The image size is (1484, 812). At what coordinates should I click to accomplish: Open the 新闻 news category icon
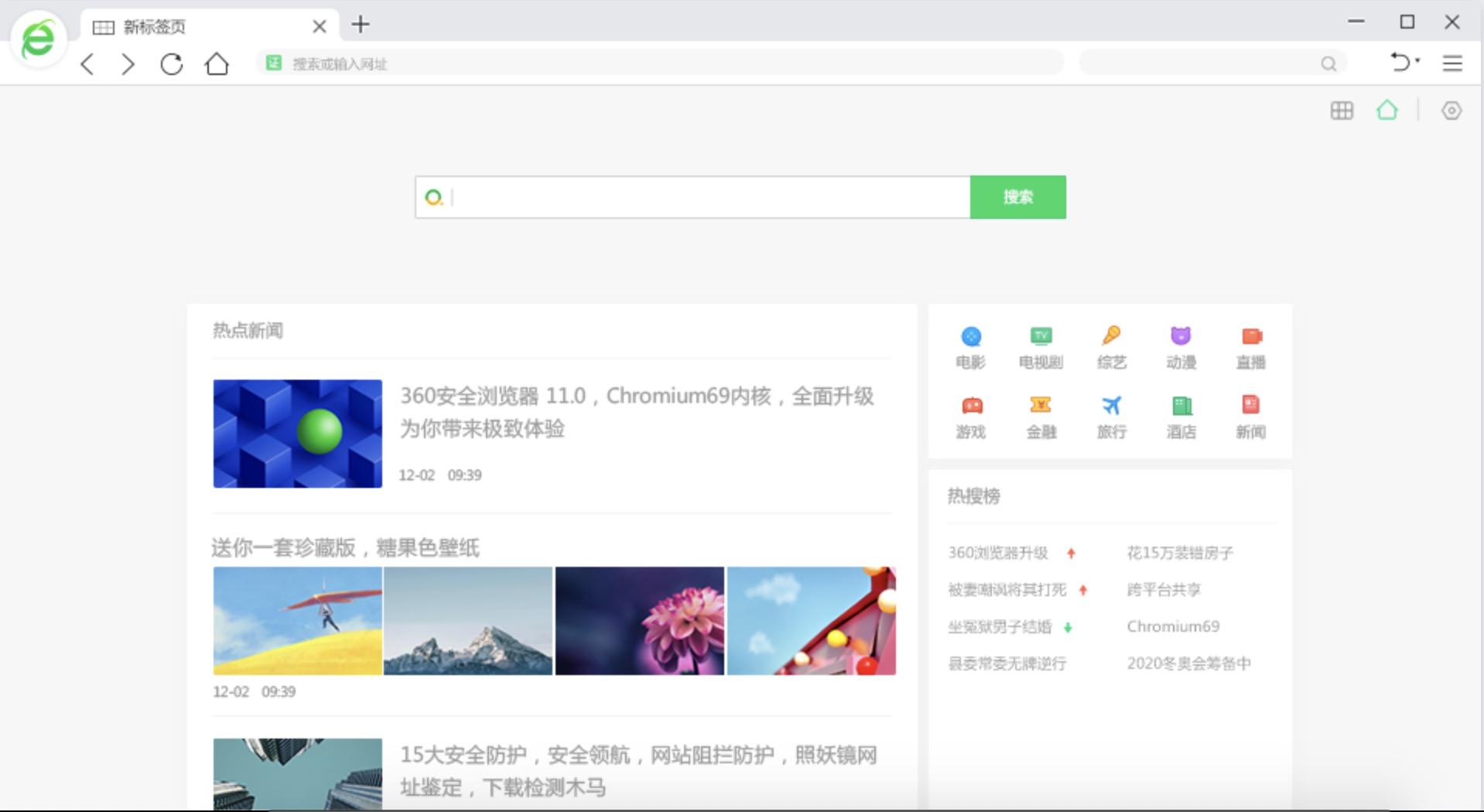coord(1250,414)
